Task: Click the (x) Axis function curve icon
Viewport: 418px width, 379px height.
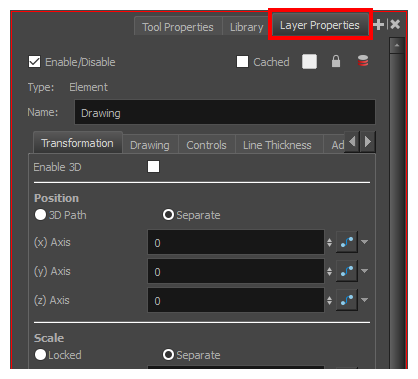Action: tap(347, 242)
